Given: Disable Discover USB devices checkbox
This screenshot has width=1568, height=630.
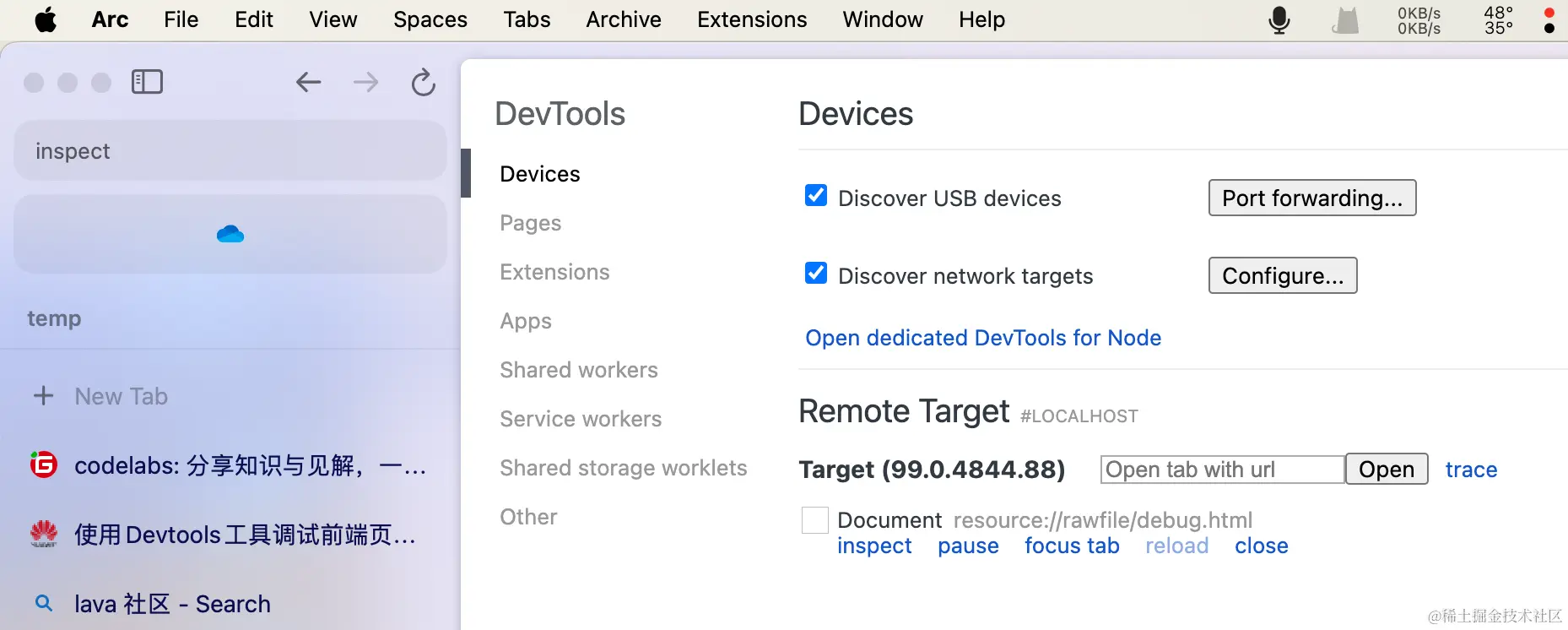Looking at the screenshot, I should point(816,196).
